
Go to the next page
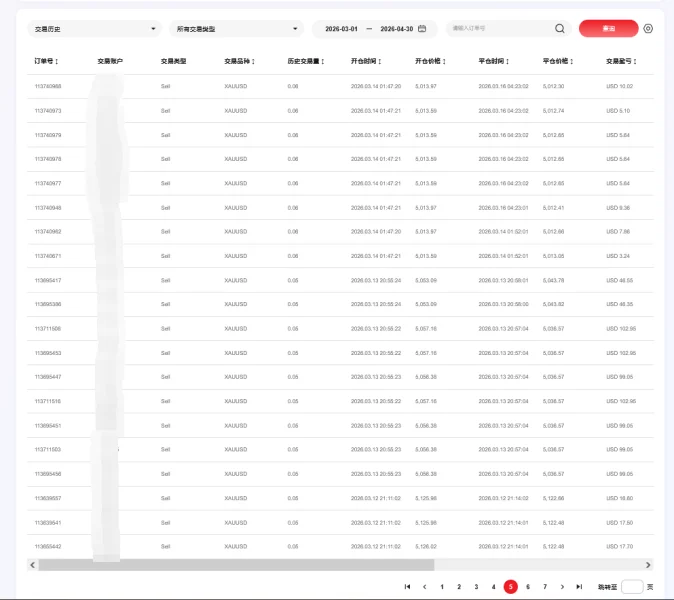click(x=562, y=587)
